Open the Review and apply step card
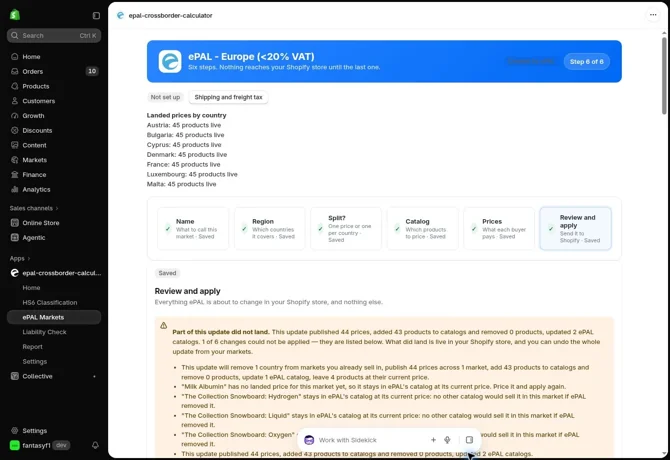 click(576, 229)
